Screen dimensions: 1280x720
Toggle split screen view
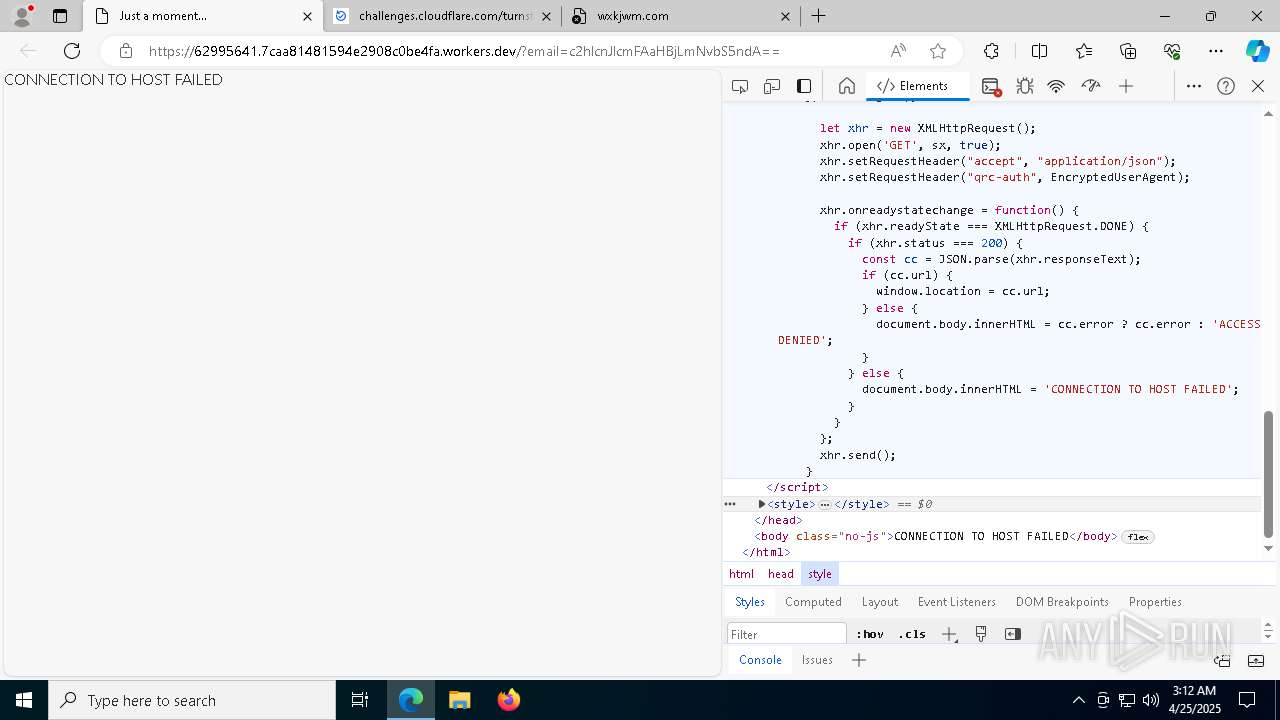(1039, 51)
